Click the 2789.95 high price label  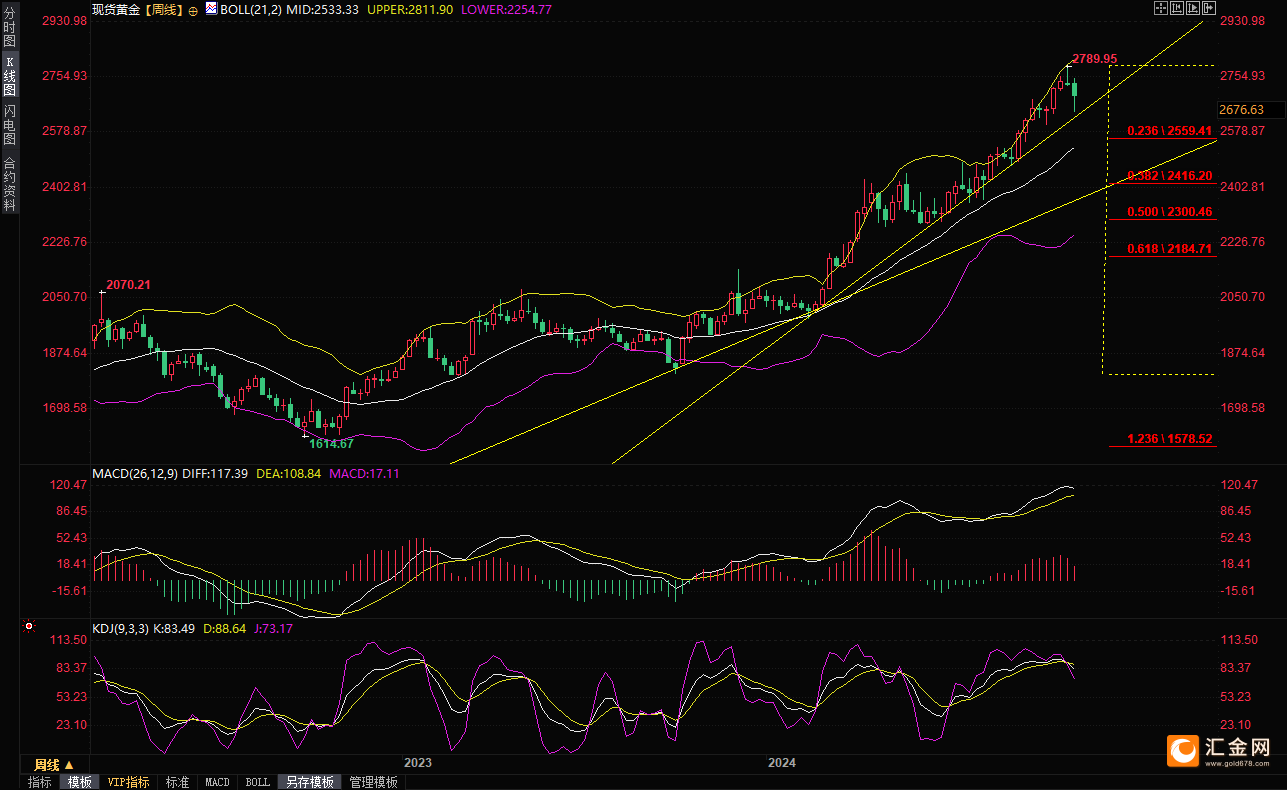(x=1095, y=59)
